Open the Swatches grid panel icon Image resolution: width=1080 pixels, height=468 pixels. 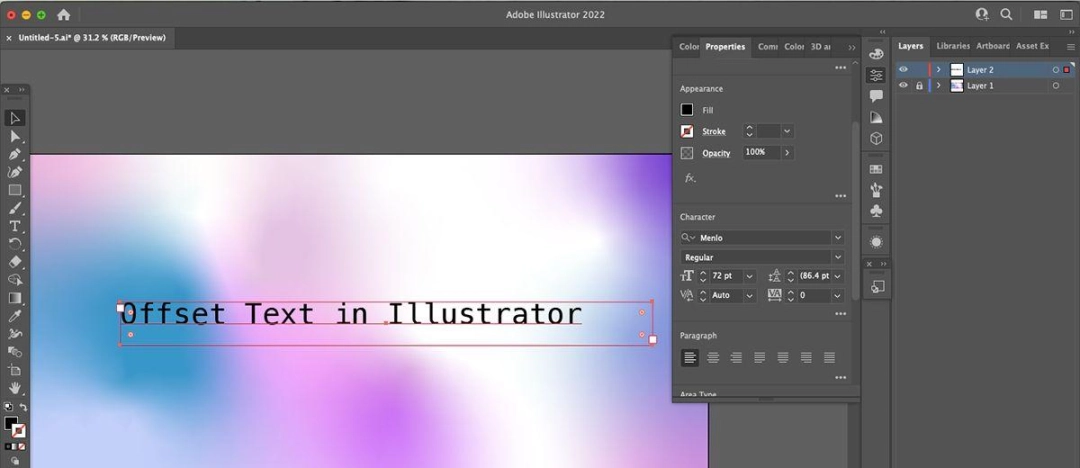click(876, 169)
